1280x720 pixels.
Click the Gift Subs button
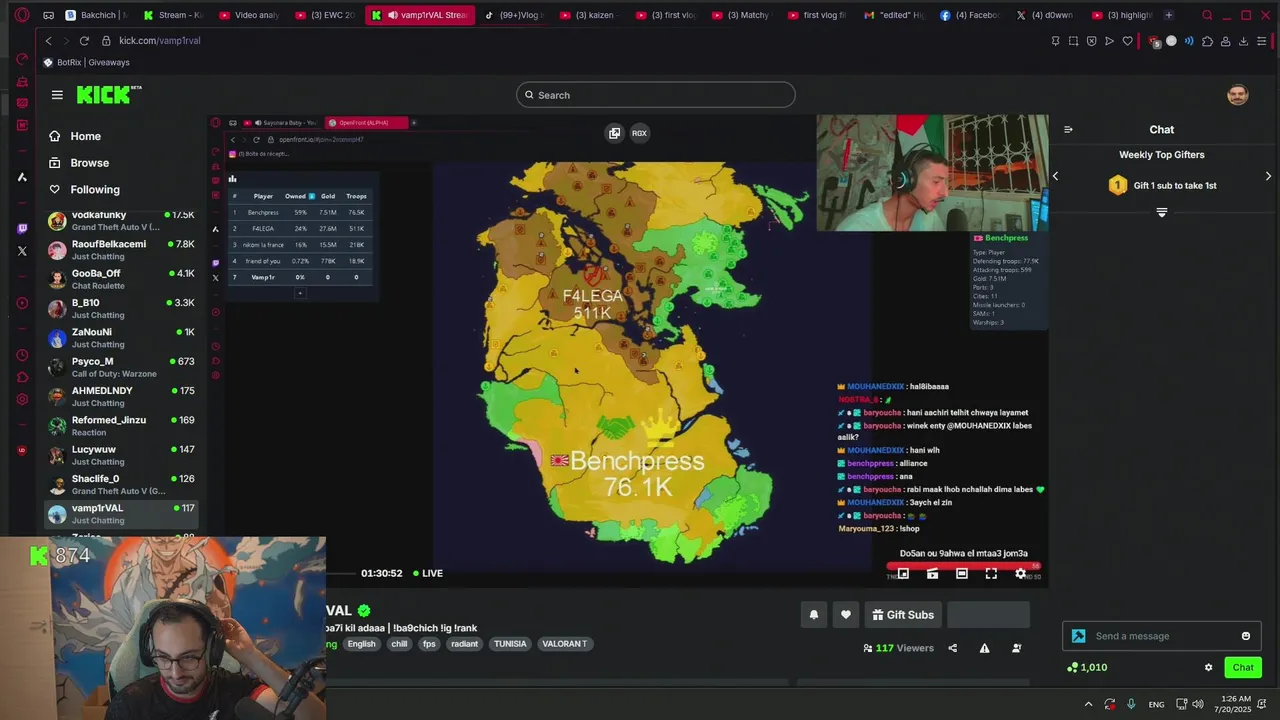tap(903, 615)
